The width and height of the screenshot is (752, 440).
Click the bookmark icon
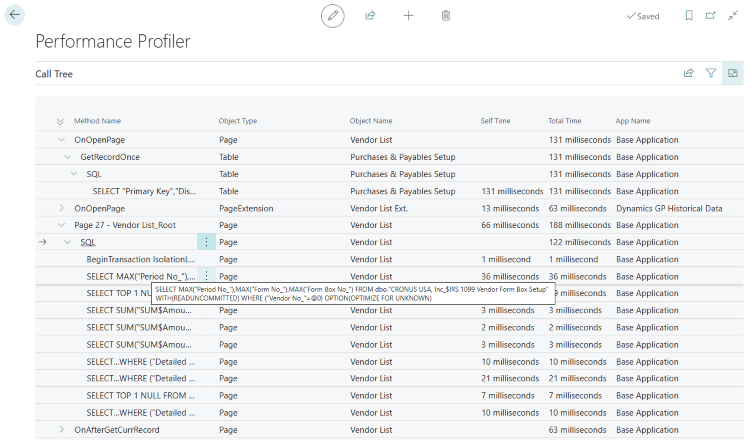[x=688, y=16]
